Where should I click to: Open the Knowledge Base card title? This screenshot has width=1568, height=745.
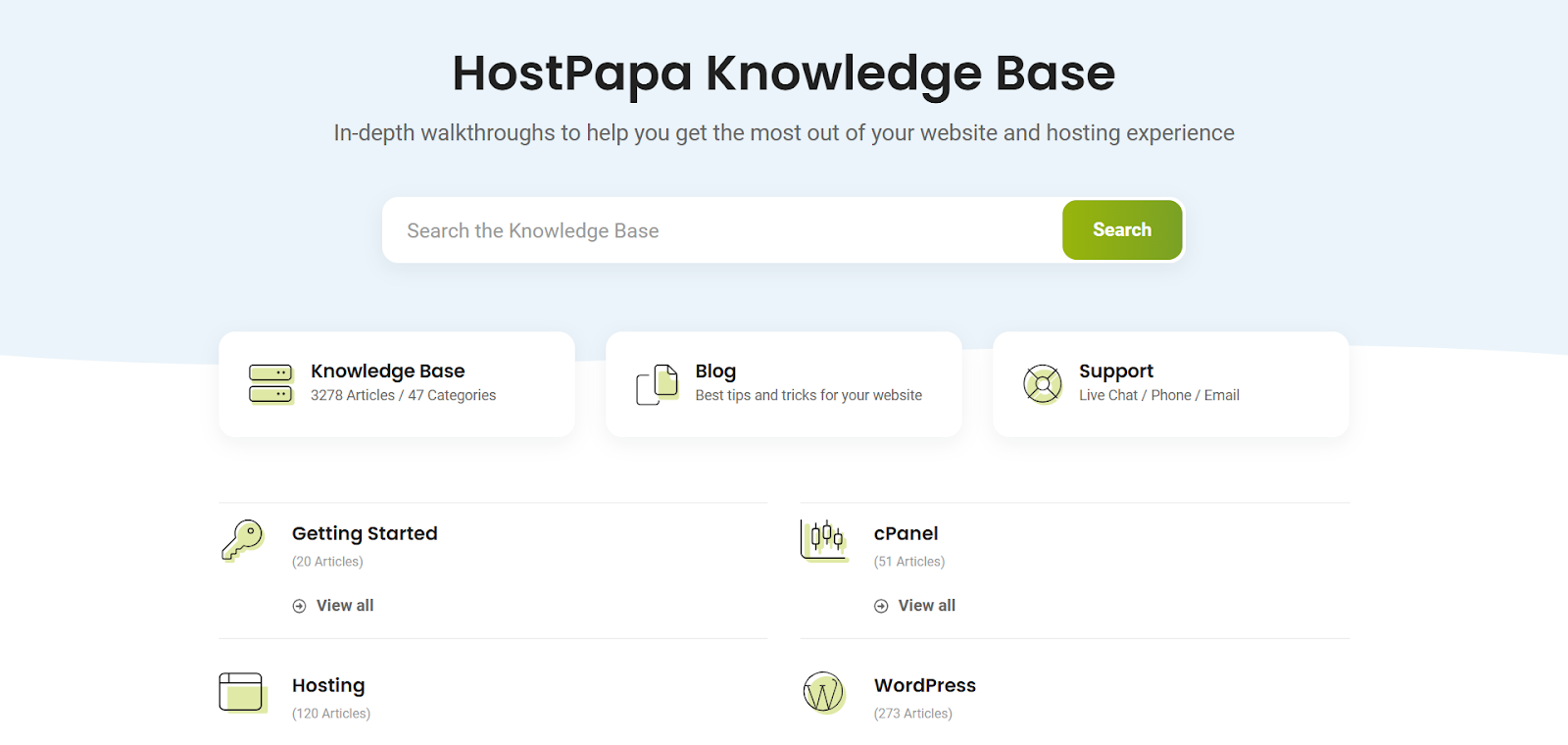[388, 372]
